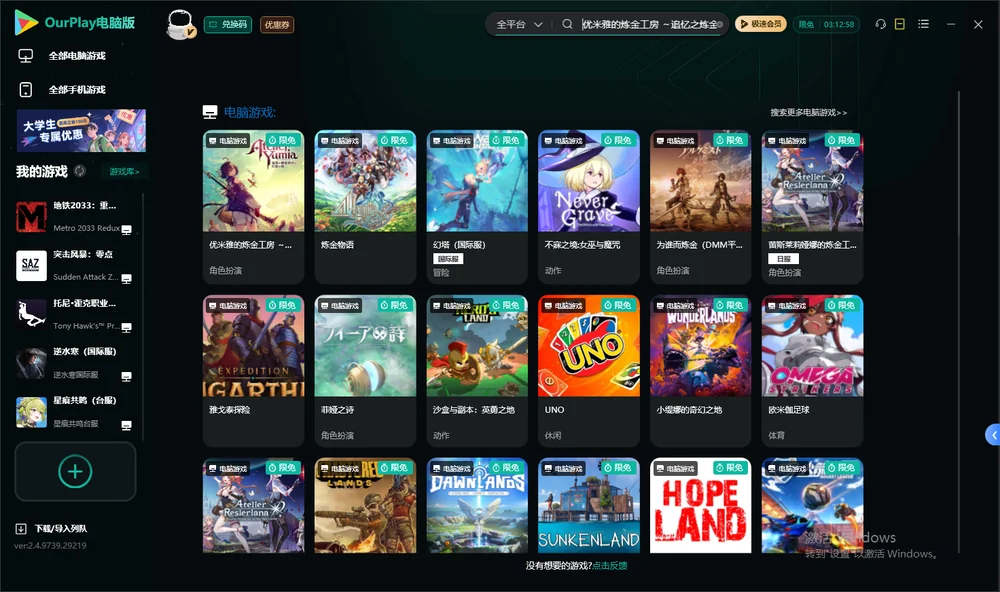1000x592 pixels.
Task: Open 星痕共鸣 (台服) in my games
Action: [x=75, y=412]
